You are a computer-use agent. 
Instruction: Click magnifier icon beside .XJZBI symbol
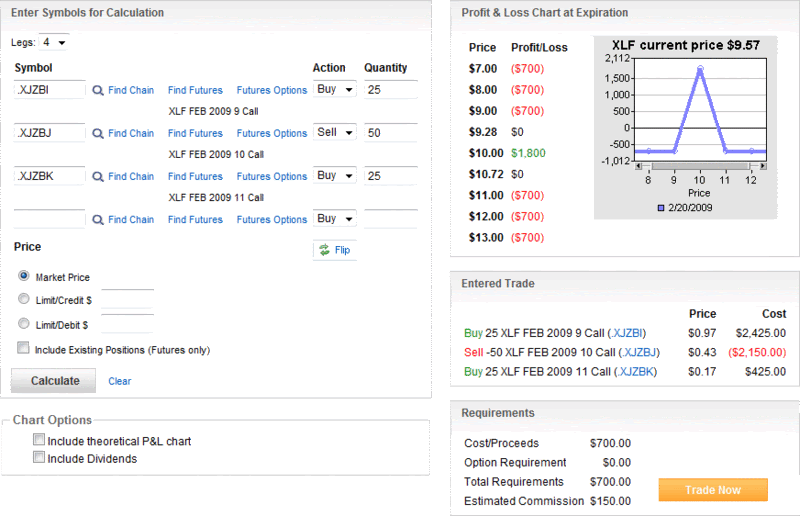pyautogui.click(x=97, y=90)
